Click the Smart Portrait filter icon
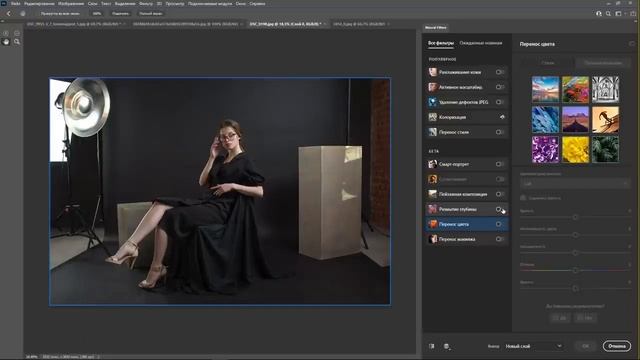Screen dimensions: 640x360 [433, 164]
